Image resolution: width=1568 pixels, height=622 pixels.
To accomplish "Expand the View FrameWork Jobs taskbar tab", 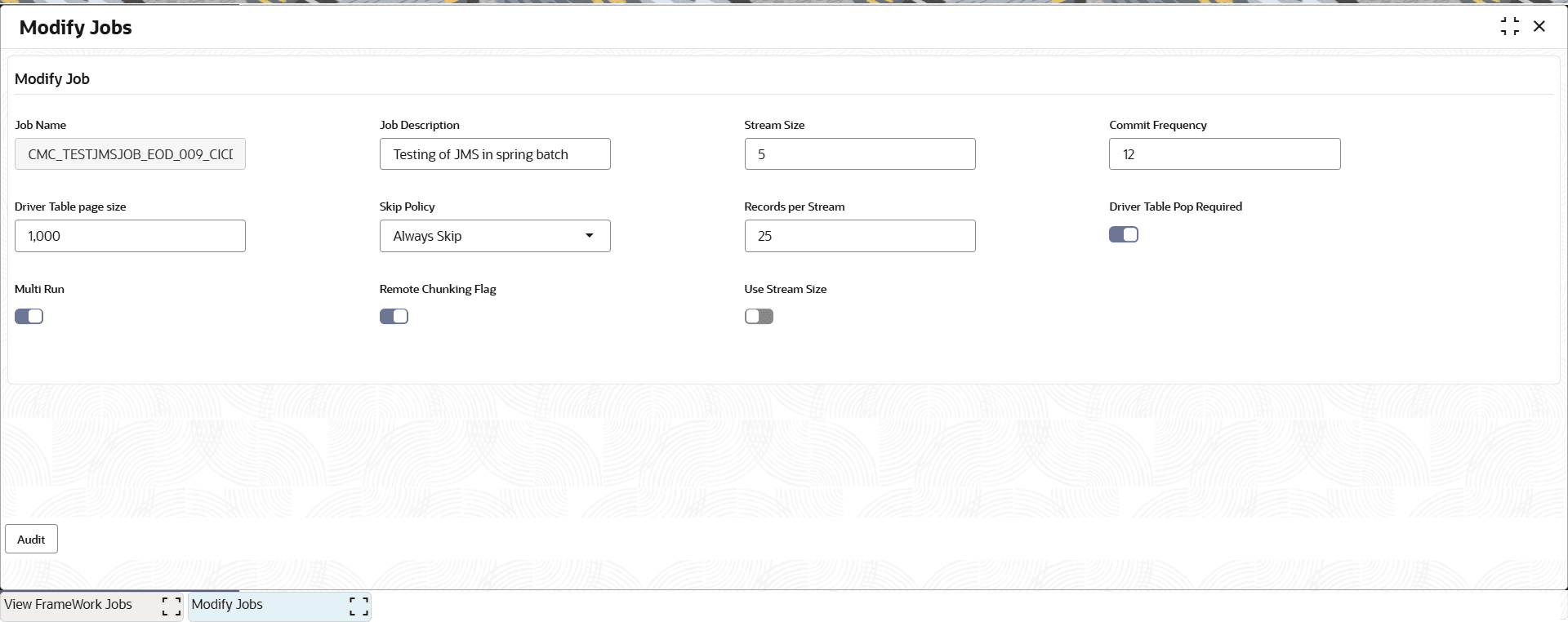I will pos(171,606).
